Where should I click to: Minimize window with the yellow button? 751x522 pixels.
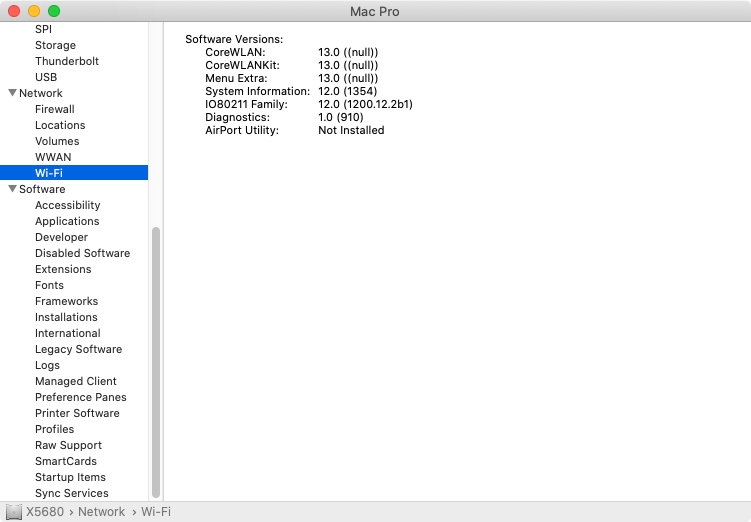click(34, 11)
